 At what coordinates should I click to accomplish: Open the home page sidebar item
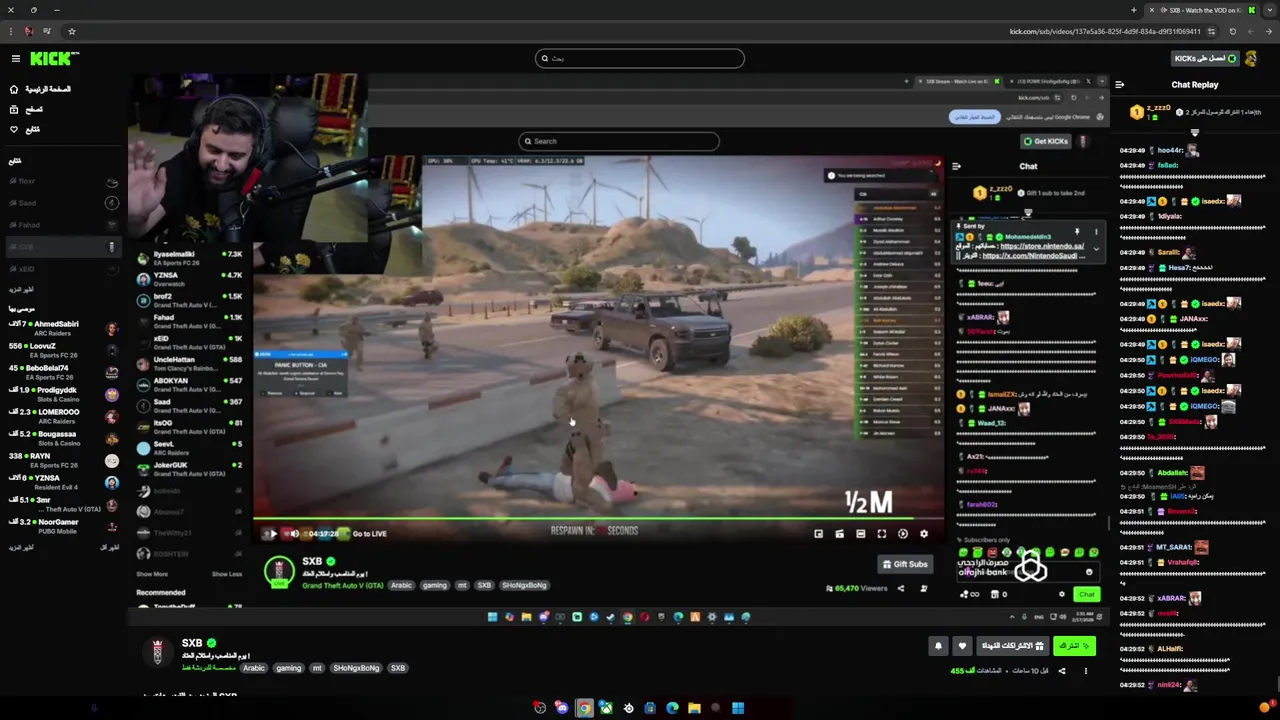point(40,89)
